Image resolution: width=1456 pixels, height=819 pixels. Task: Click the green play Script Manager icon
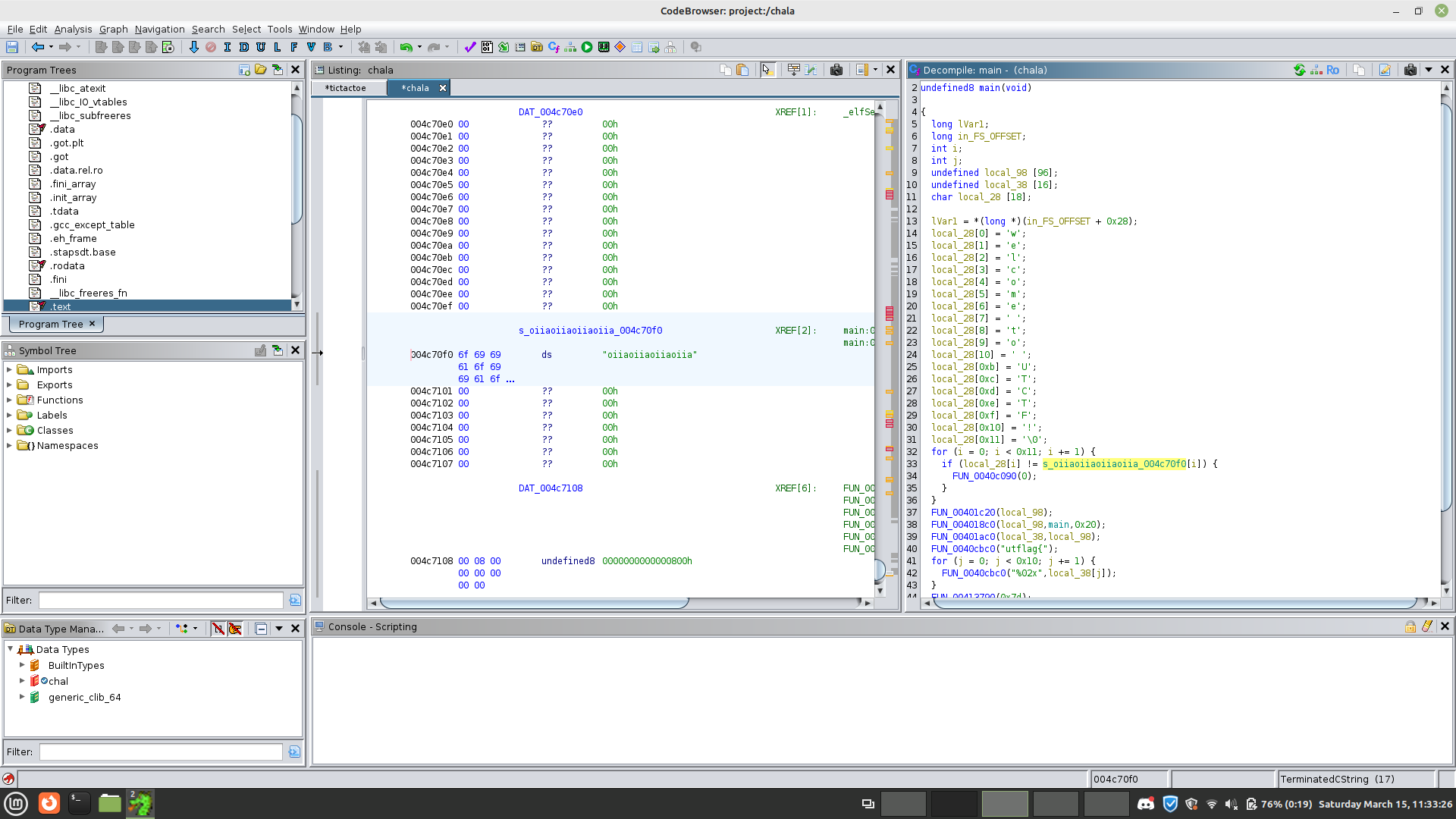tap(587, 47)
